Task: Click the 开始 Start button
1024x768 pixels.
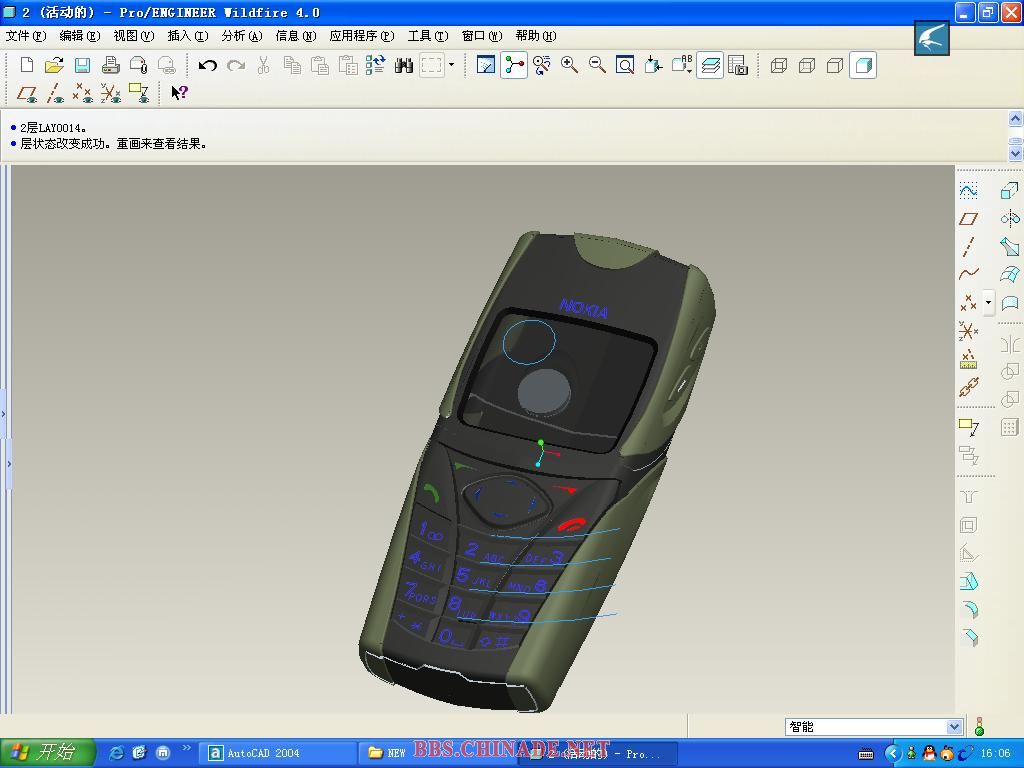Action: coord(47,753)
